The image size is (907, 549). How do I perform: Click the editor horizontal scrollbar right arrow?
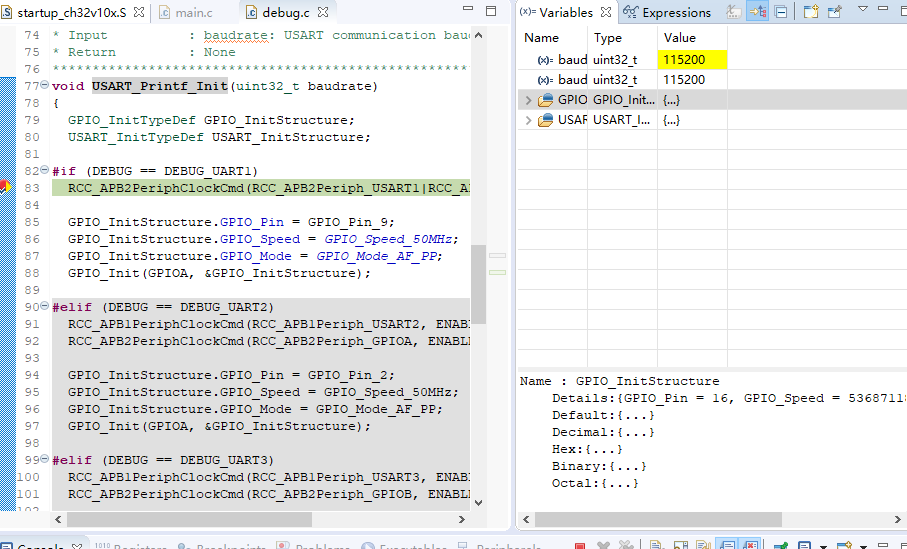462,519
